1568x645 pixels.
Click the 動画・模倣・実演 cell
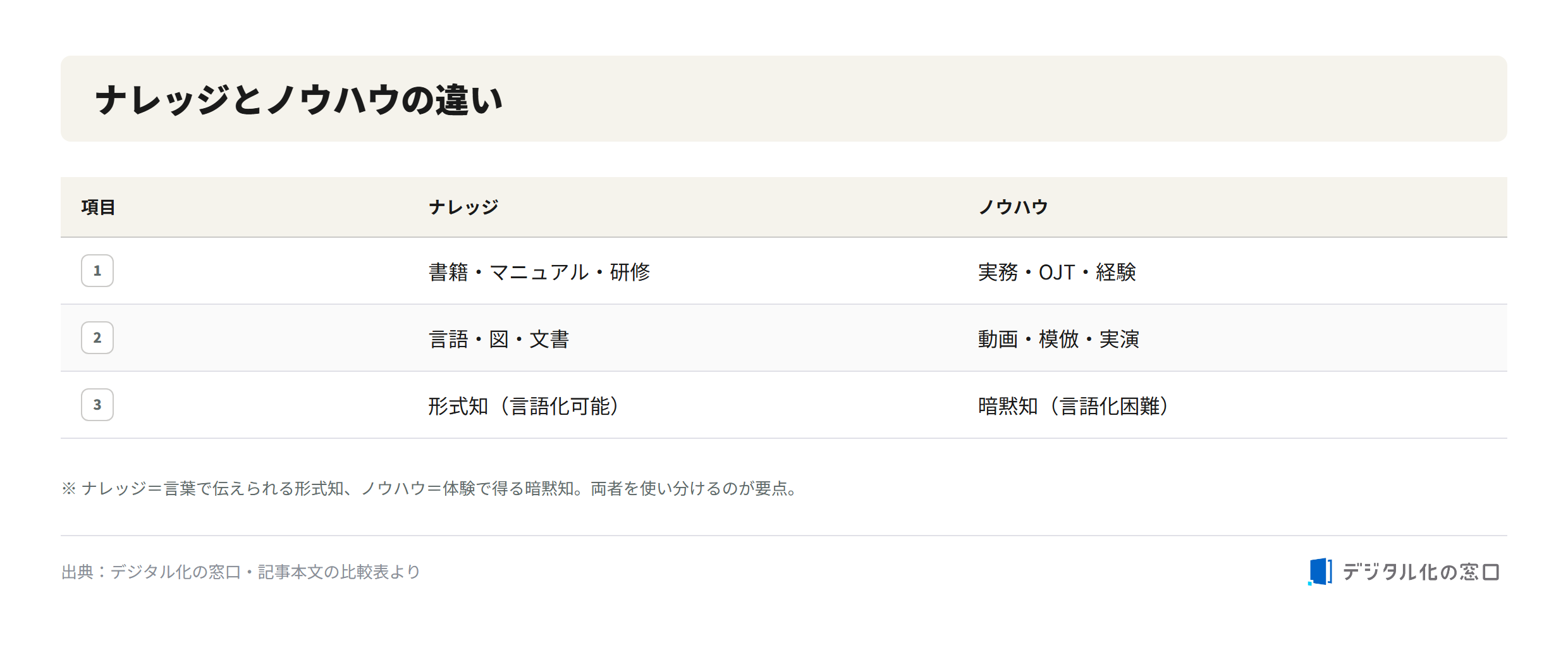[1058, 339]
